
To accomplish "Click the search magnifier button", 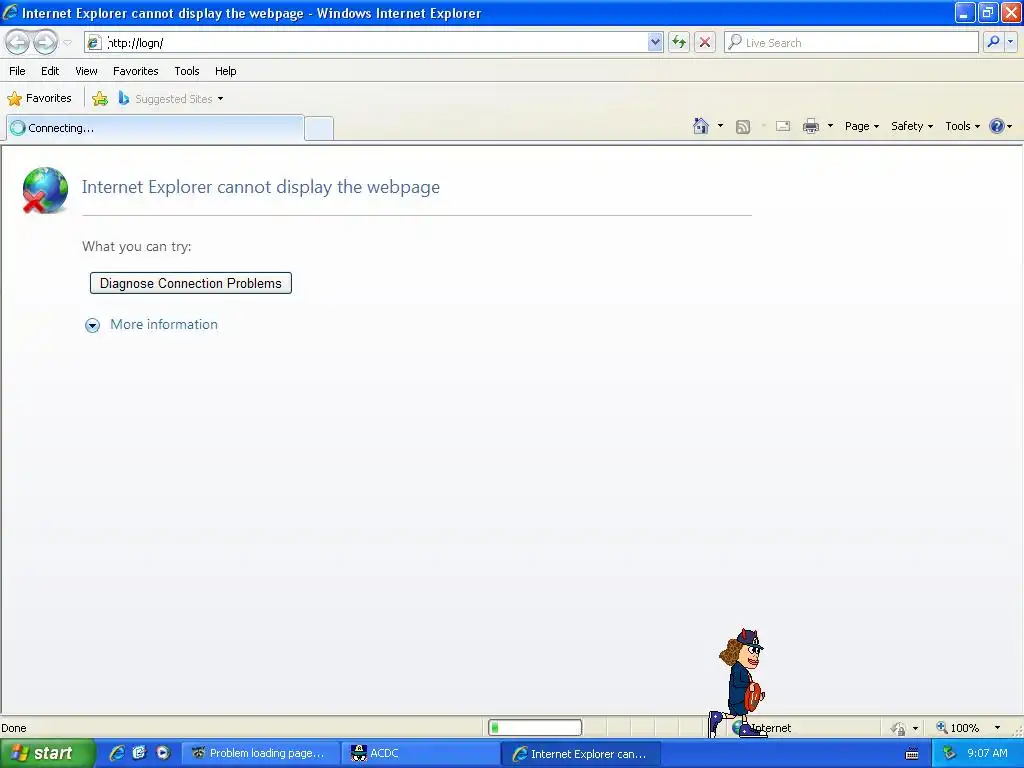I will [x=993, y=42].
